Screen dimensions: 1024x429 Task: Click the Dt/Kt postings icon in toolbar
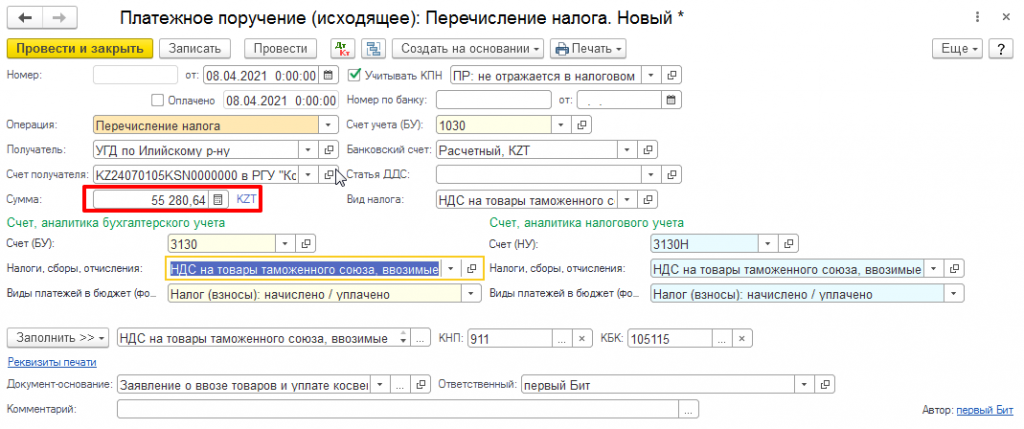[343, 48]
